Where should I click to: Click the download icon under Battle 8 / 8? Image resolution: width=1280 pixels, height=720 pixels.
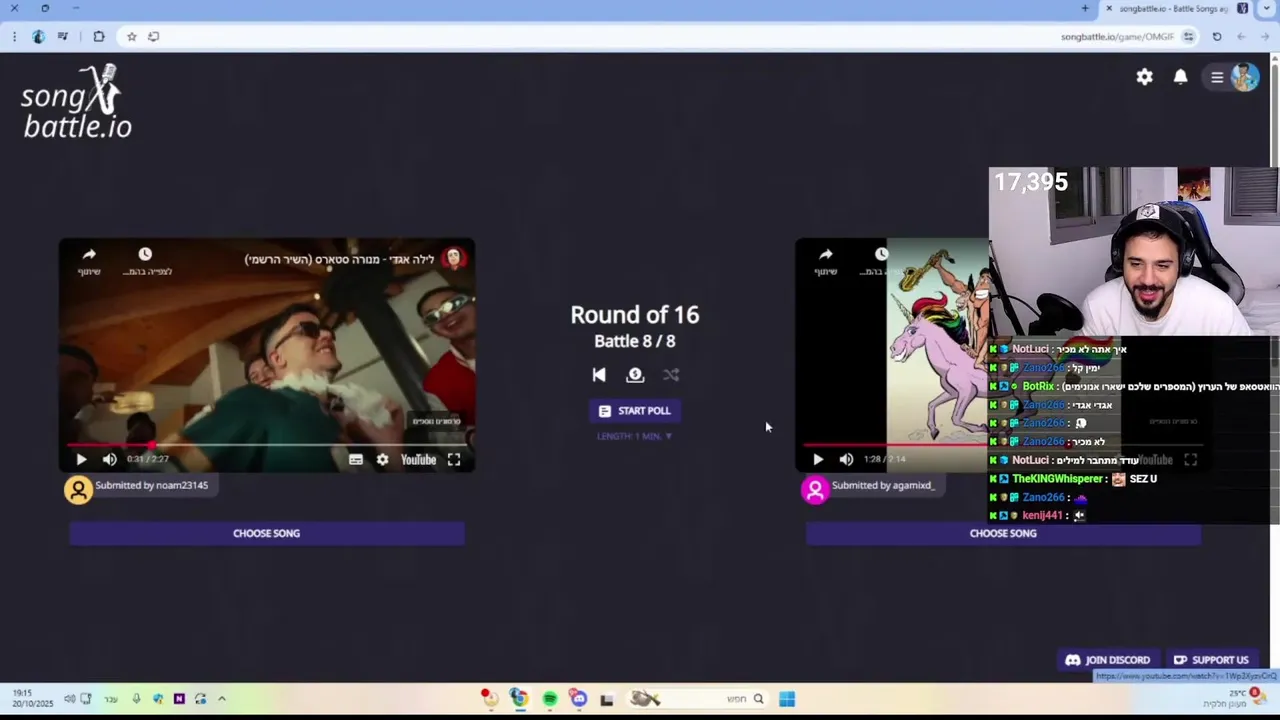pyautogui.click(x=635, y=375)
